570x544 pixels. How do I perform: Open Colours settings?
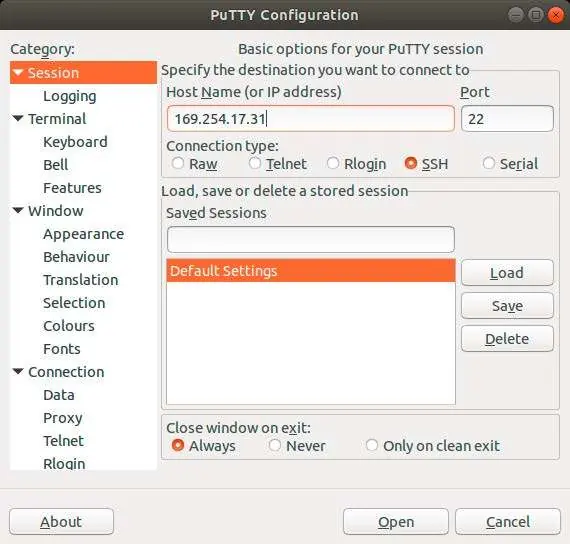(x=69, y=326)
